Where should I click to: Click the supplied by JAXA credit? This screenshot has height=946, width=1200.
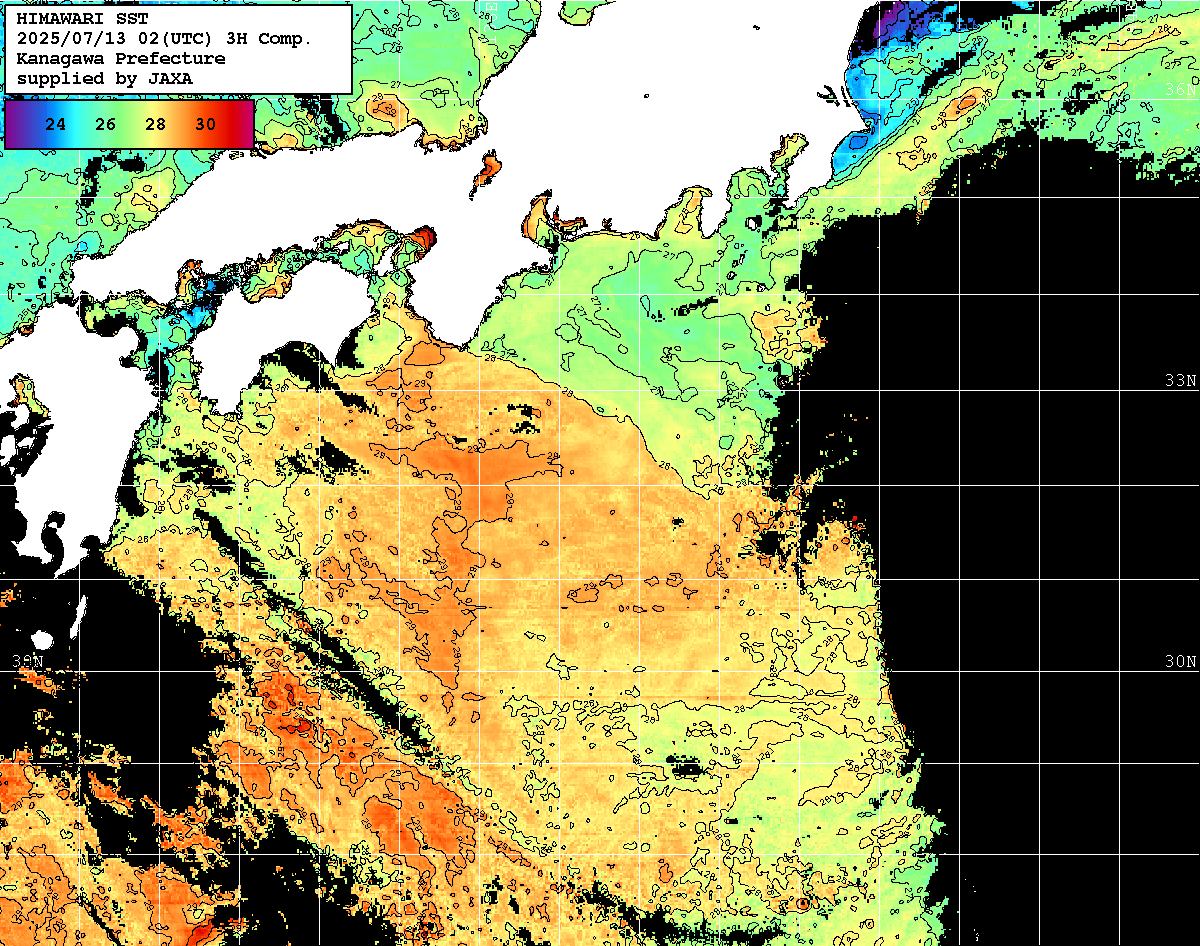point(105,78)
